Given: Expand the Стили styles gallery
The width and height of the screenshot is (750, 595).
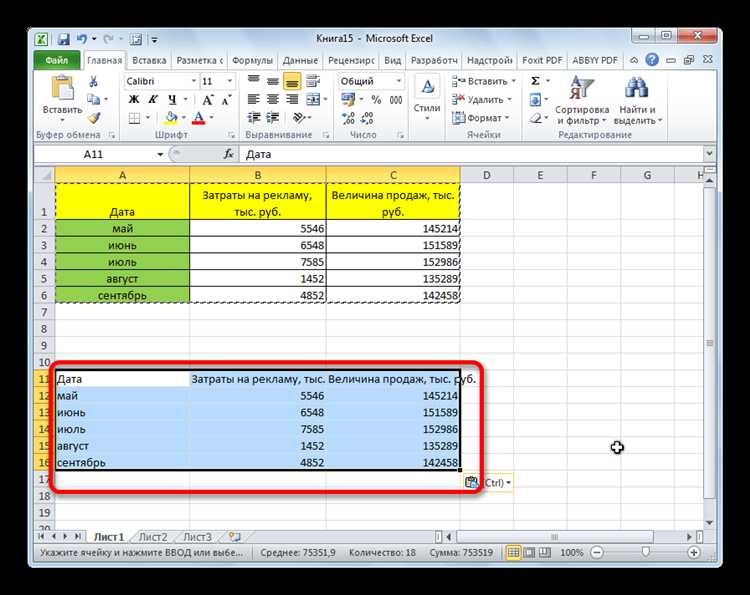Looking at the screenshot, I should (427, 98).
